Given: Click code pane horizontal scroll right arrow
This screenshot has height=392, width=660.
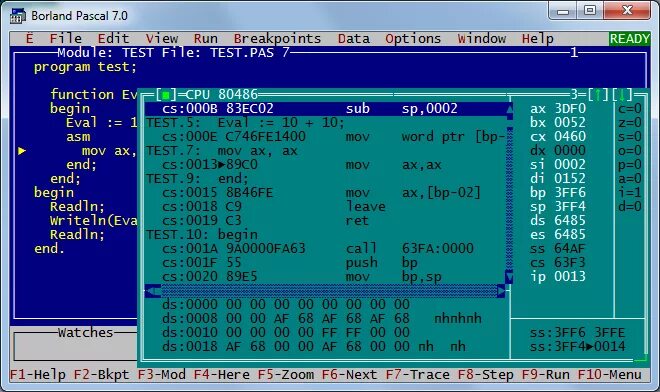Looking at the screenshot, I should [x=501, y=291].
